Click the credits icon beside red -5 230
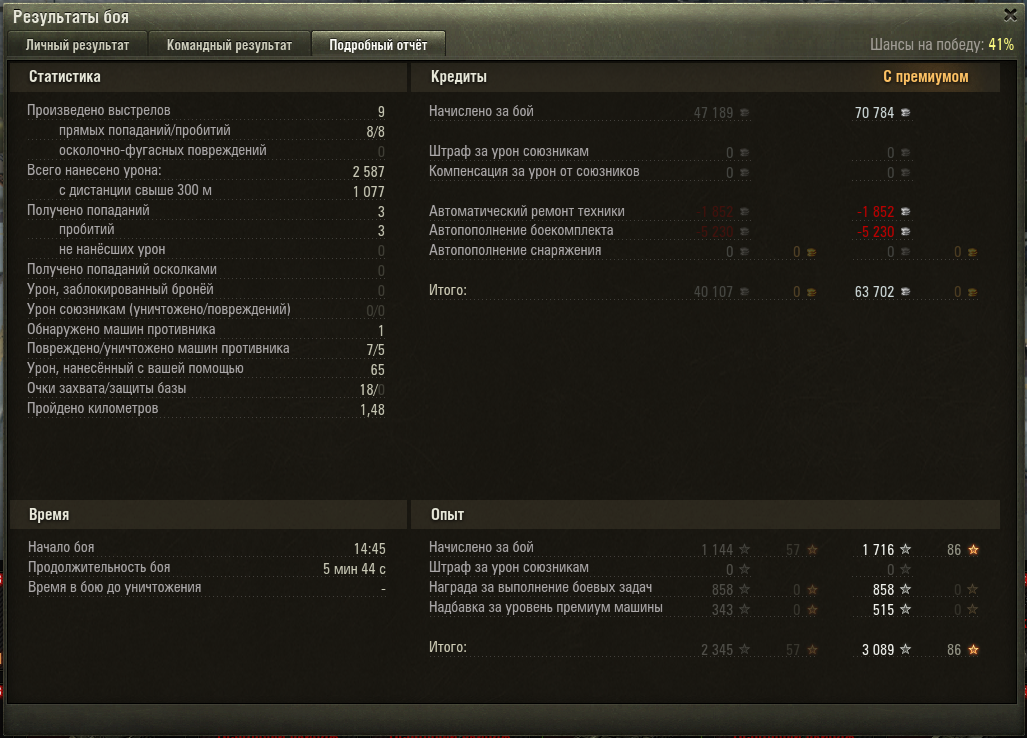1027x738 pixels. click(x=906, y=232)
